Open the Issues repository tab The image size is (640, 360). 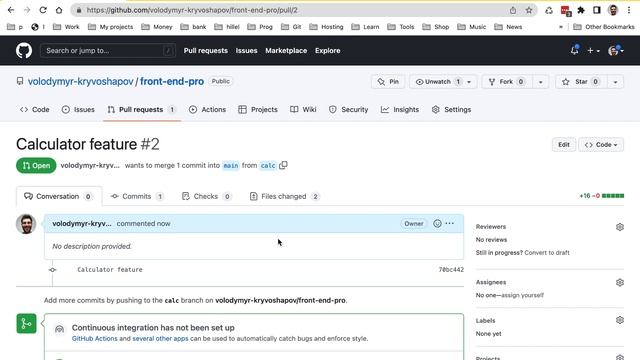(78, 109)
